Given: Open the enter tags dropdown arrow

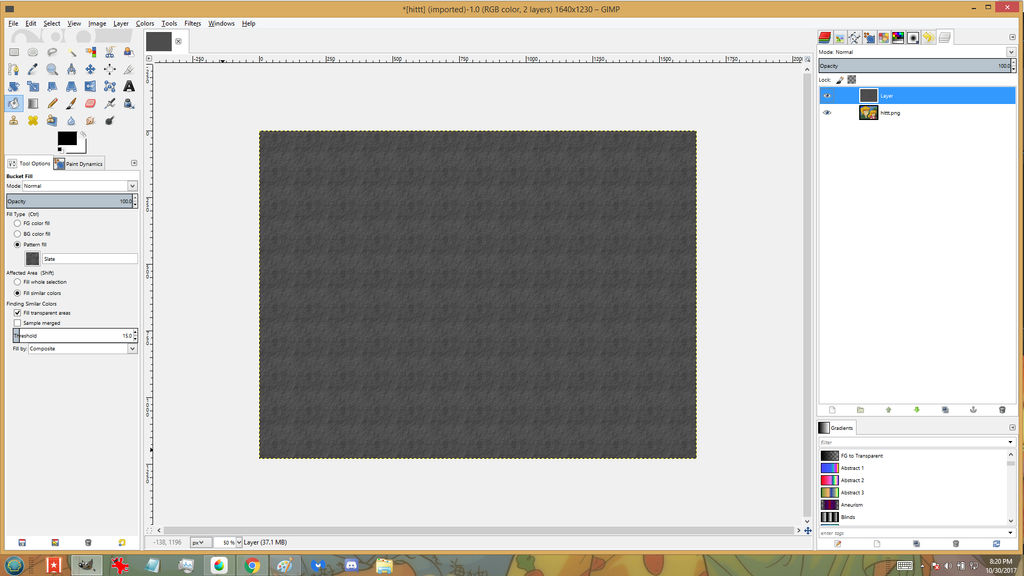Looking at the screenshot, I should click(x=1010, y=533).
